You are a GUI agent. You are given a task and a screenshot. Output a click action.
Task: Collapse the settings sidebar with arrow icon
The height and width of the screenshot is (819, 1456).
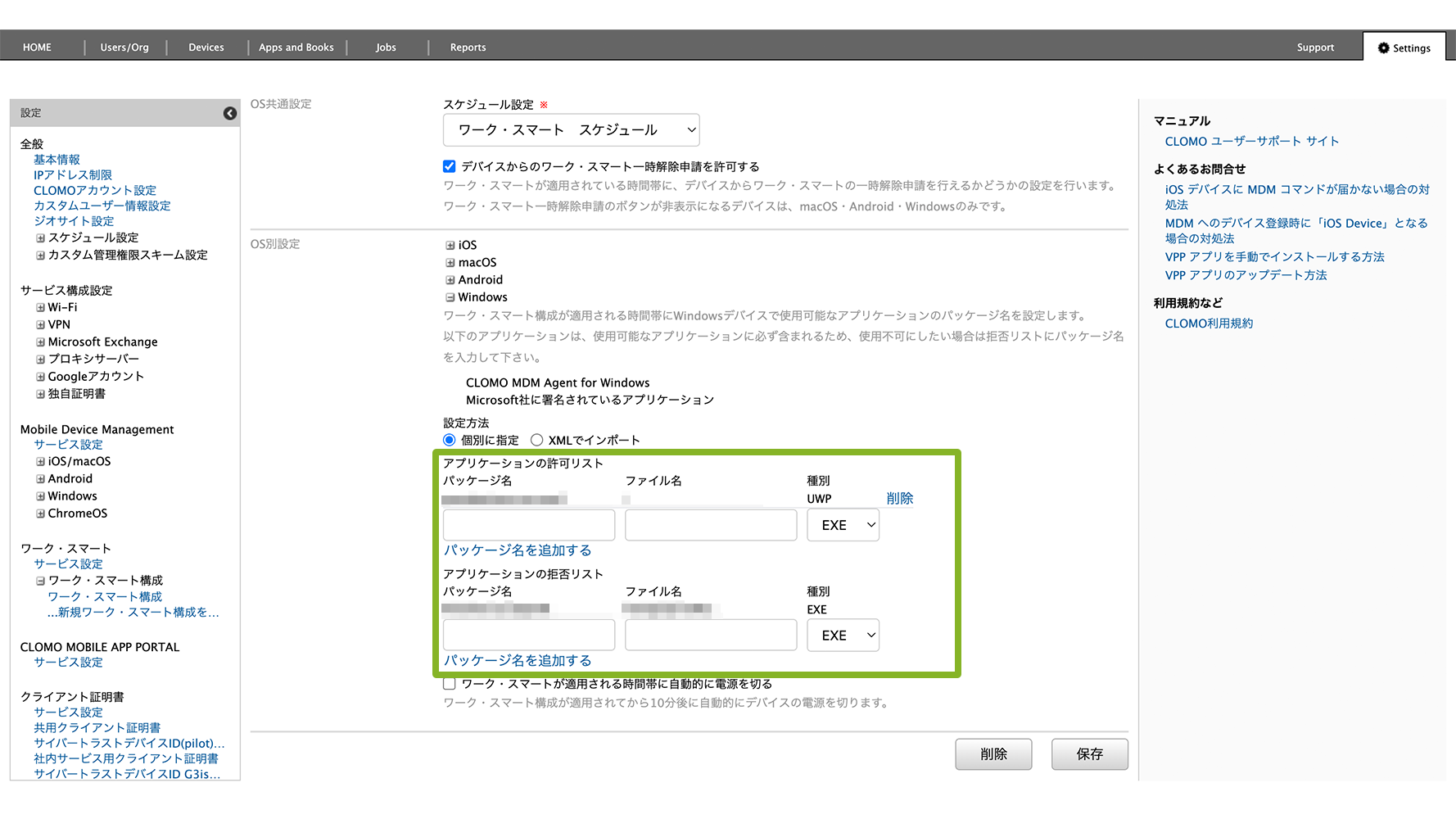[x=230, y=113]
